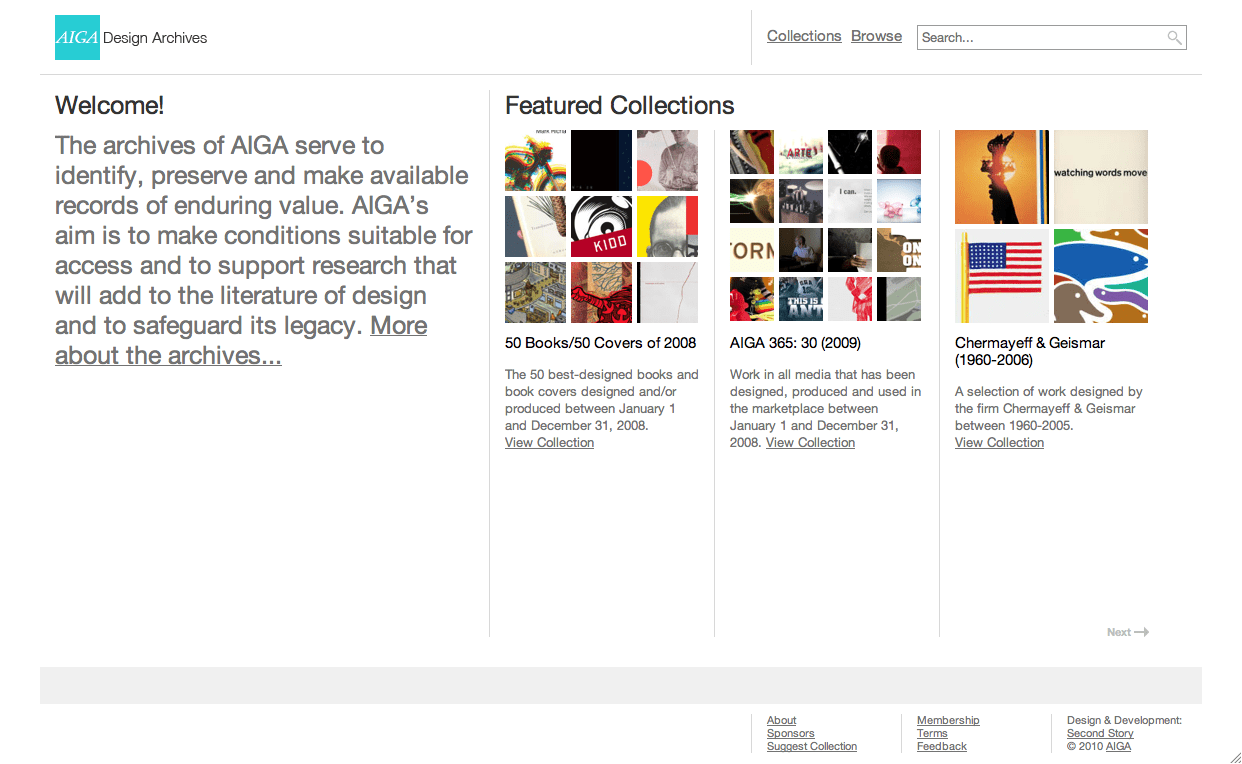Follow 'More about the archives...' link
Viewport: 1242px width, 764px height.
(x=241, y=341)
